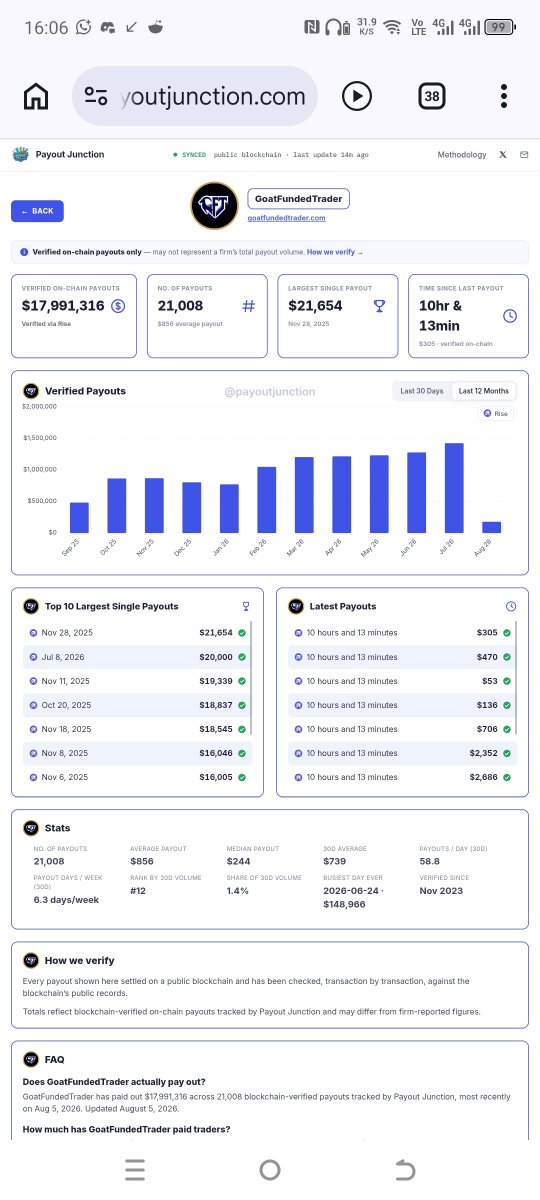The height and width of the screenshot is (1200, 540).
Task: Click green verified check beside $136
Action: (507, 705)
